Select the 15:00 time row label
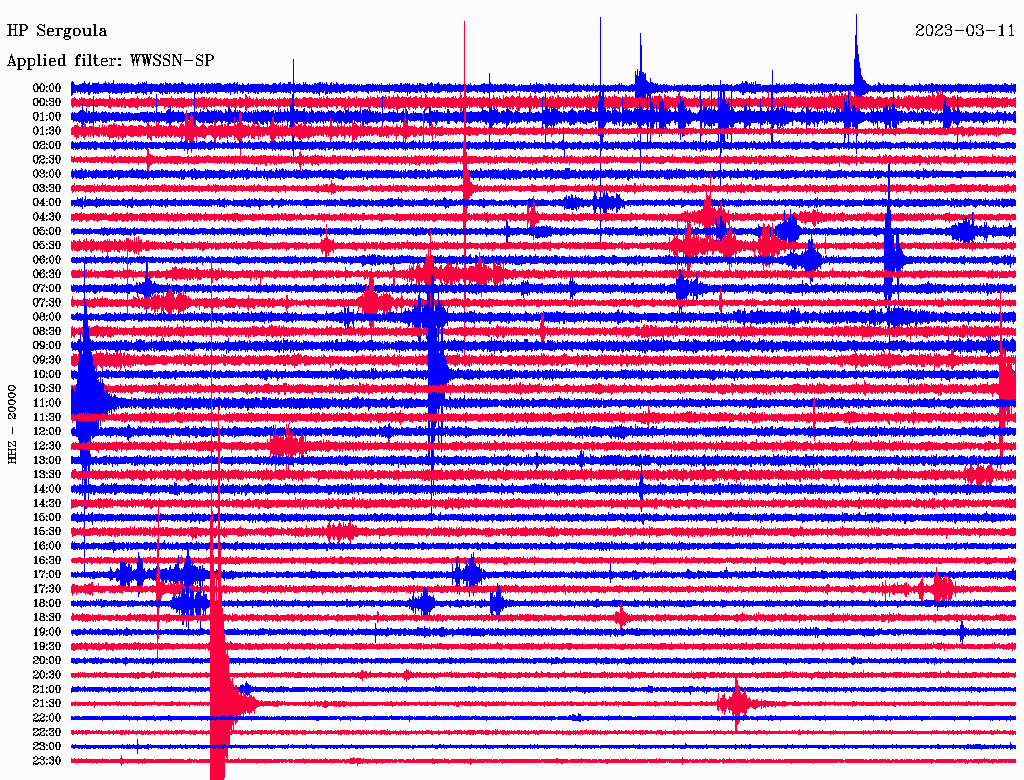Screen dimensions: 1024x780 pyautogui.click(x=47, y=517)
